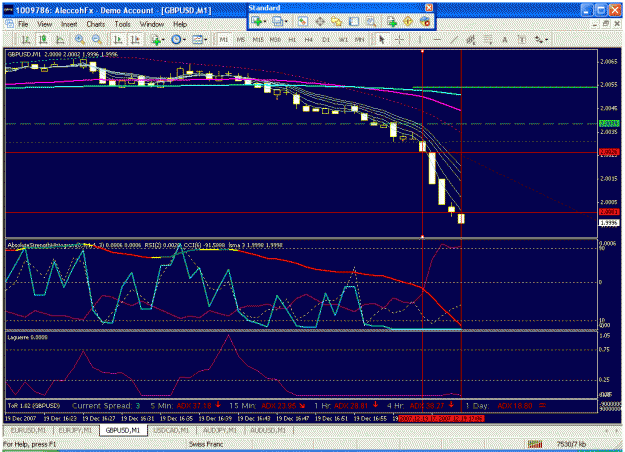Select the Cursor arrow tool
625x452 pixels.
(382, 39)
